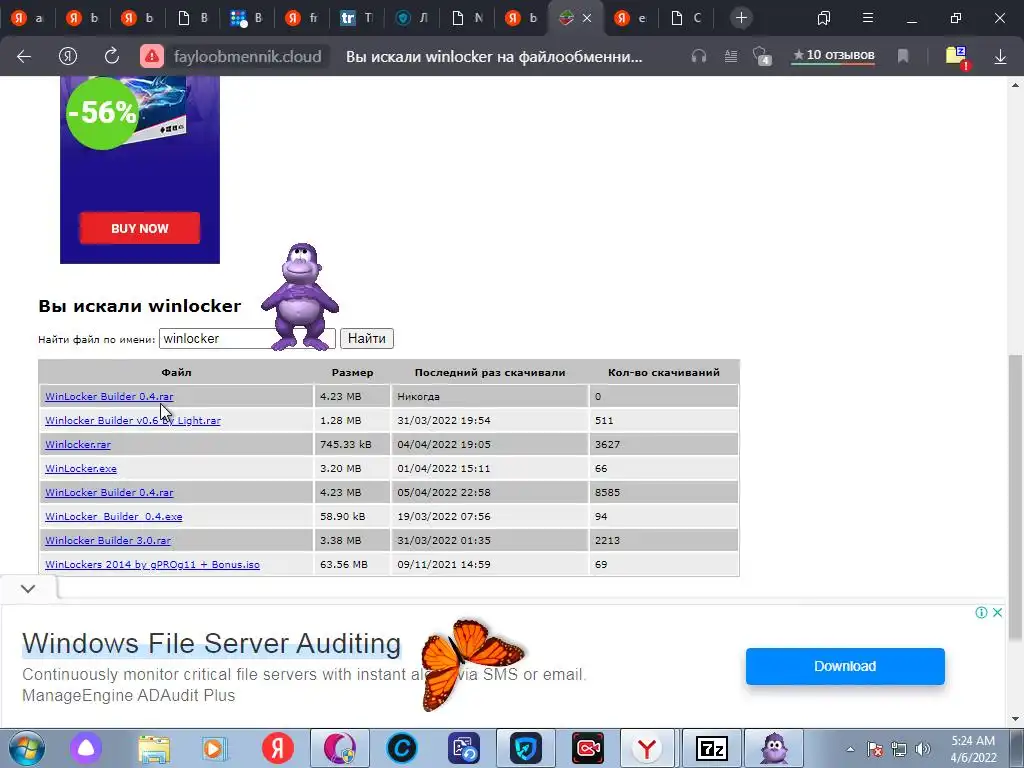
Task: Switch to the blue grid icon tab 'B'
Action: [x=247, y=18]
